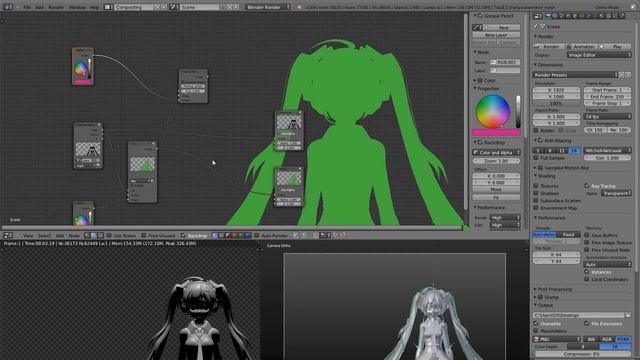The height and width of the screenshot is (360, 640).
Task: Select Fixed threads mode
Action: tap(568, 235)
